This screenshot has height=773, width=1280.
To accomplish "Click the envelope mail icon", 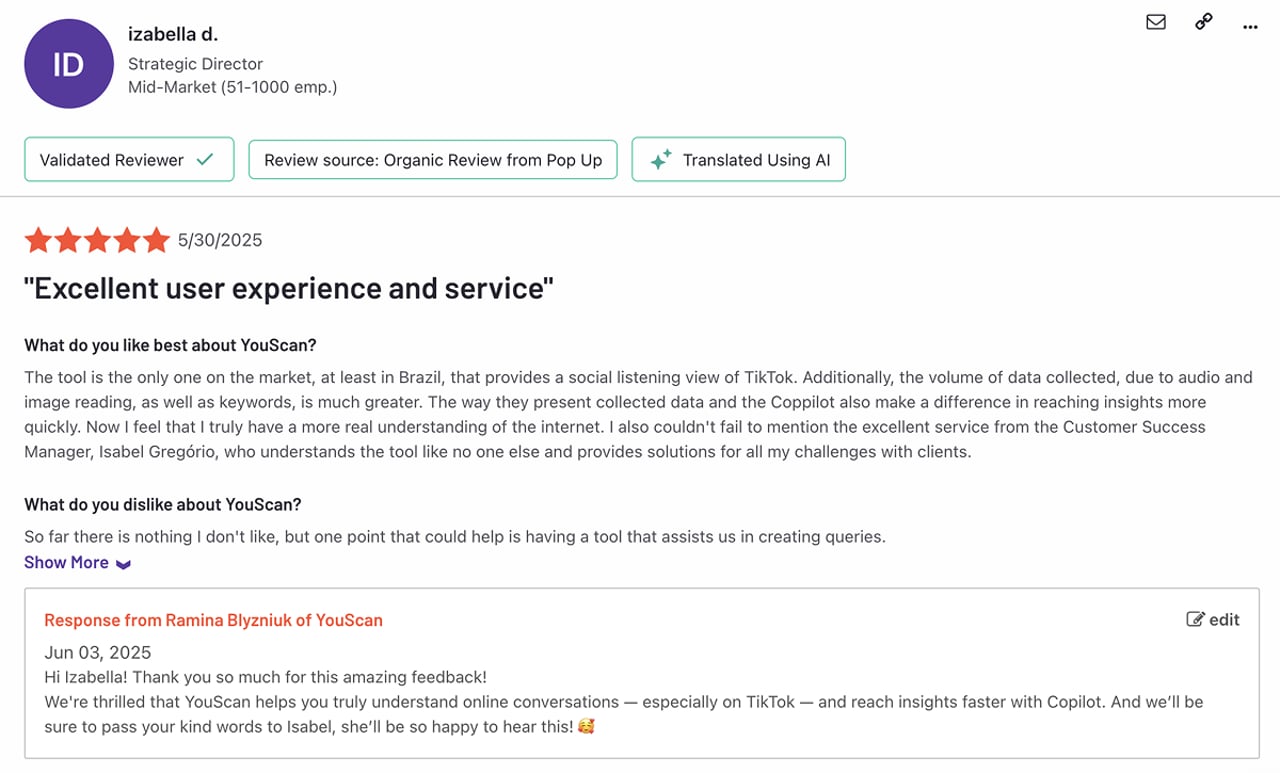I will pos(1156,22).
